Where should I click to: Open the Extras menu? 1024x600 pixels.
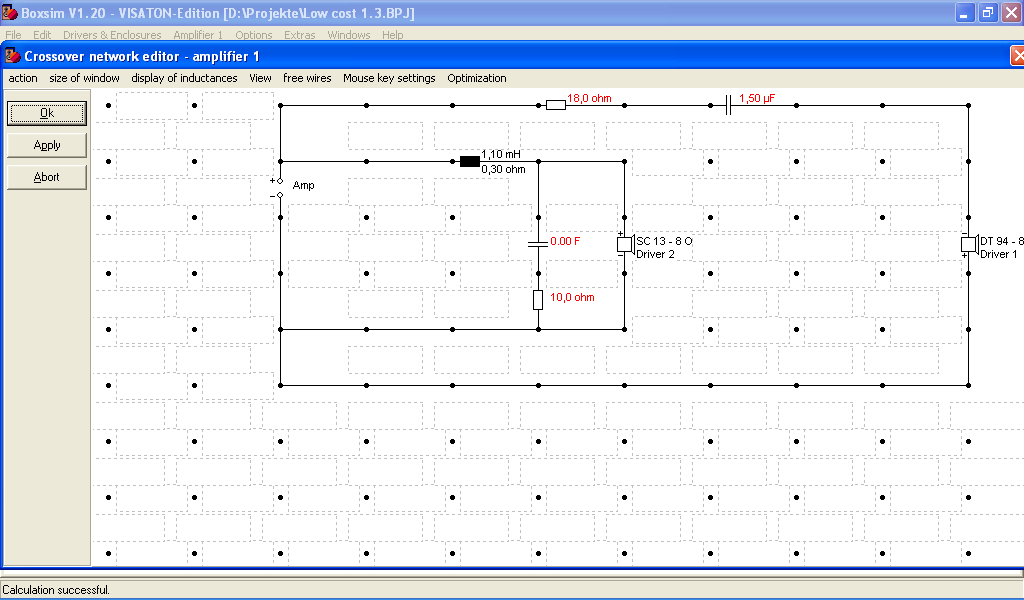coord(300,35)
